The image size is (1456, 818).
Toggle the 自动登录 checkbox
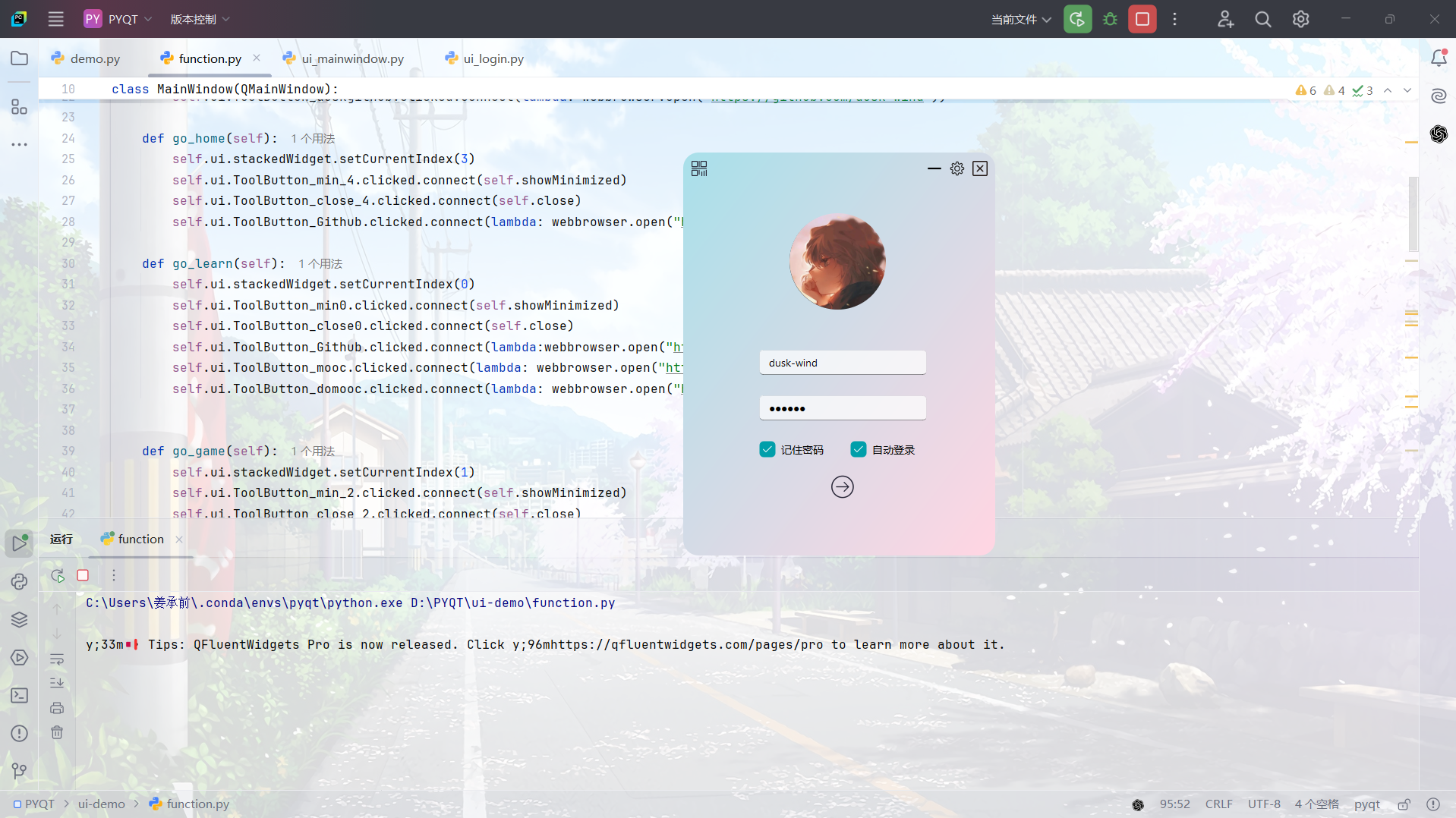pyautogui.click(x=859, y=449)
